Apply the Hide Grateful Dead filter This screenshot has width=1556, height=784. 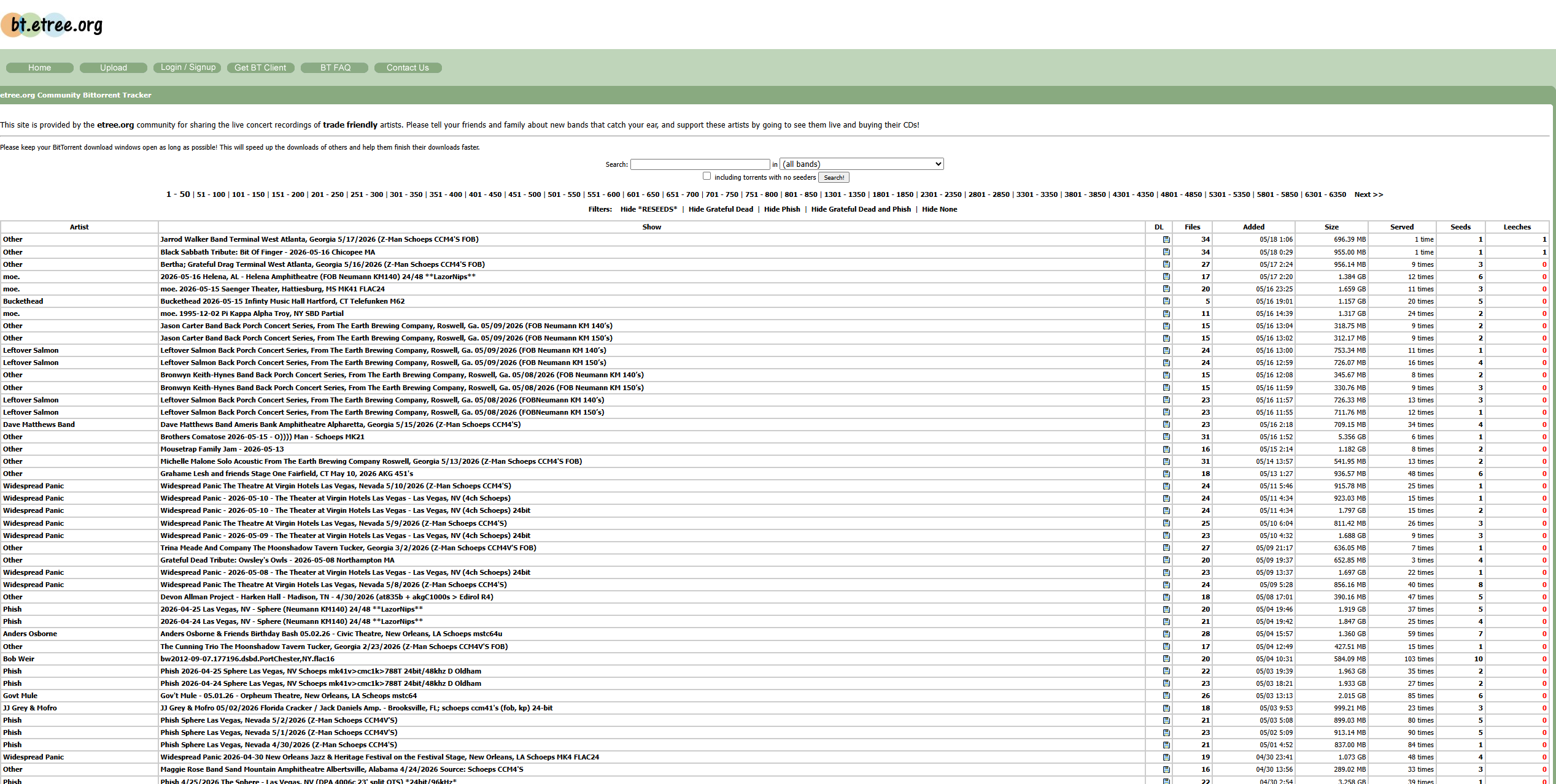(x=721, y=209)
